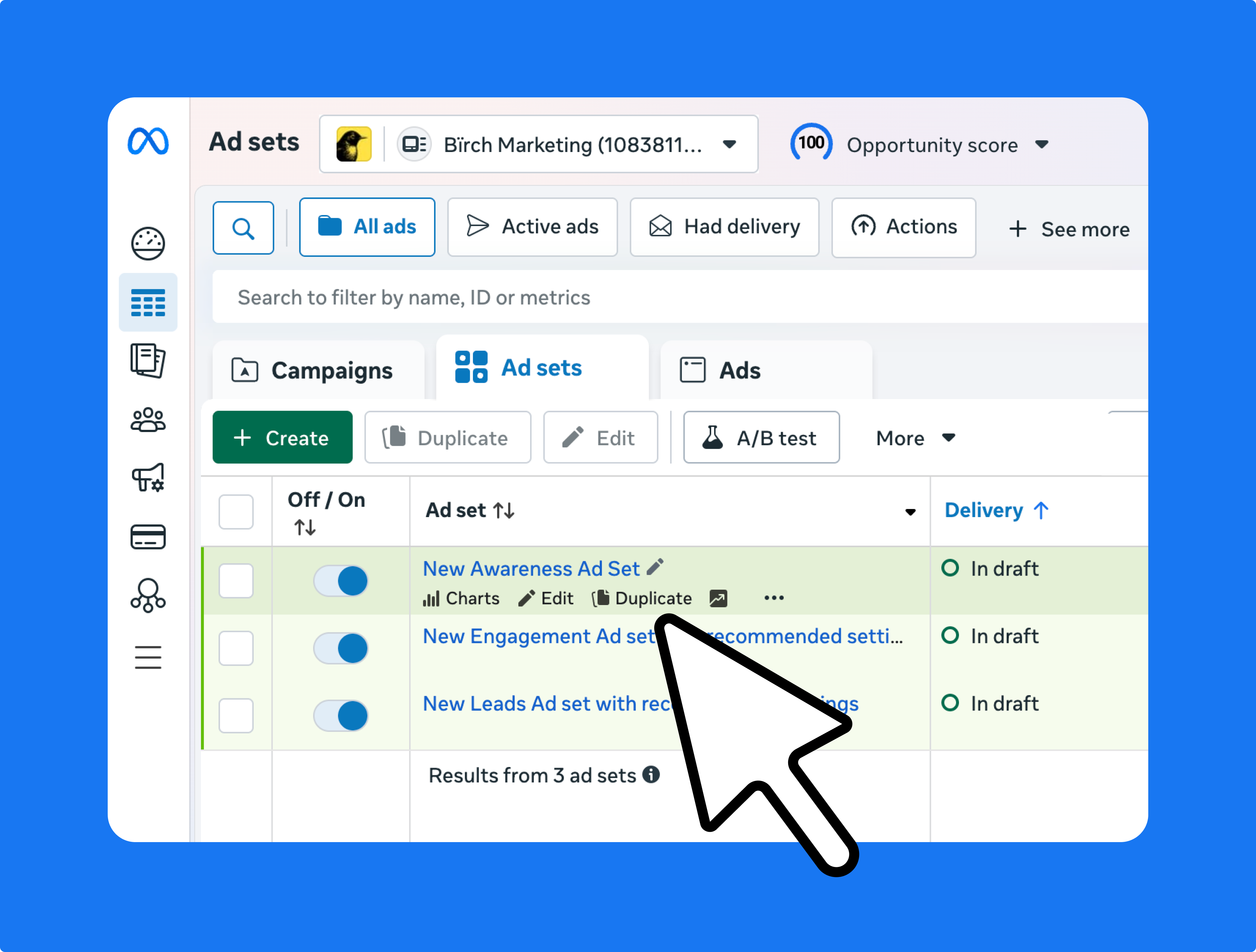Click the Create button
Screen dimensions: 1256x952
coord(282,437)
